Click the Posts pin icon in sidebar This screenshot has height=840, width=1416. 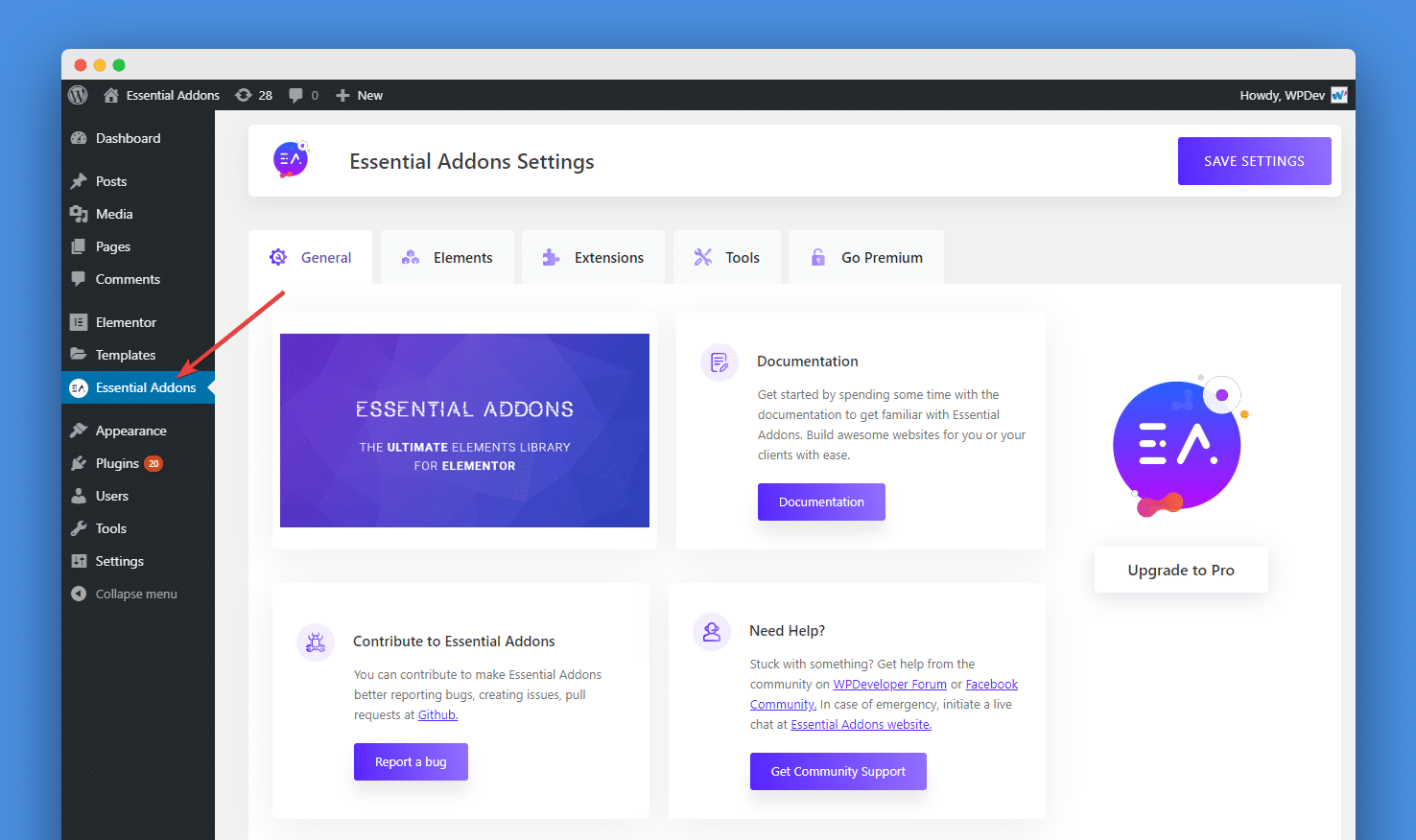pyautogui.click(x=79, y=181)
